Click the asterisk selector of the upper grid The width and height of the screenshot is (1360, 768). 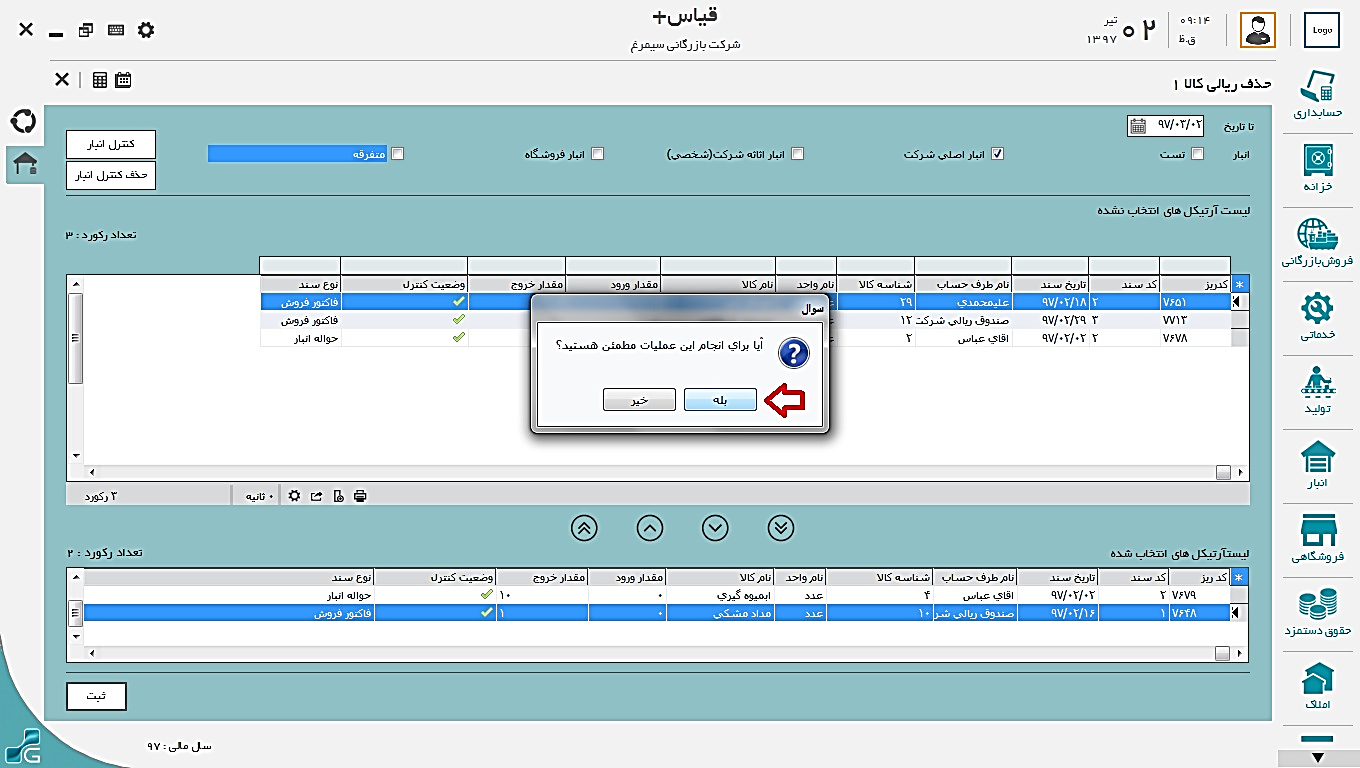coord(1240,284)
